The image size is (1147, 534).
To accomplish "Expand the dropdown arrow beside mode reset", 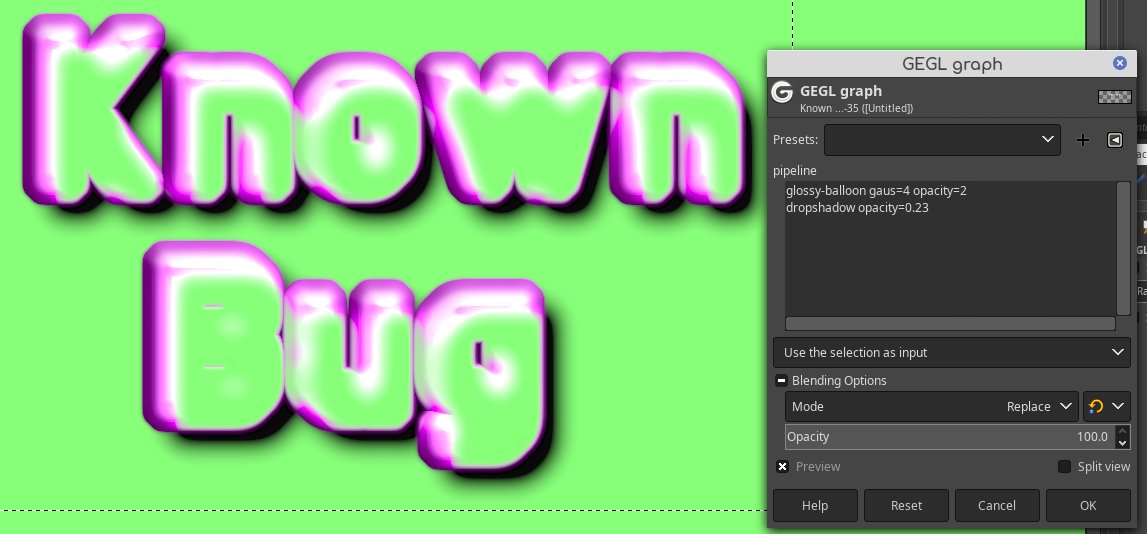I will point(1118,407).
